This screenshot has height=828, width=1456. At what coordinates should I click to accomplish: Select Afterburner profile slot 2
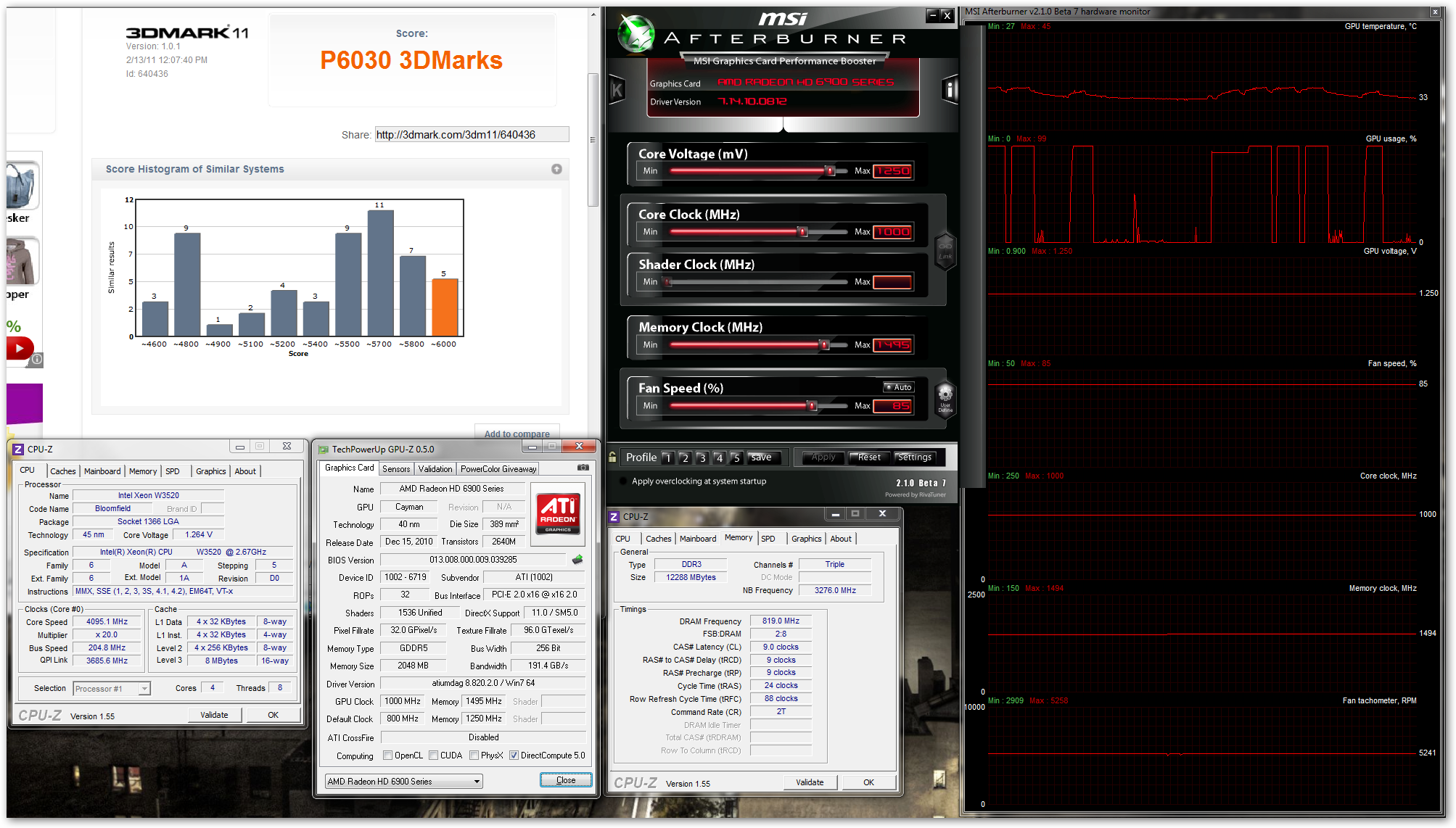685,458
